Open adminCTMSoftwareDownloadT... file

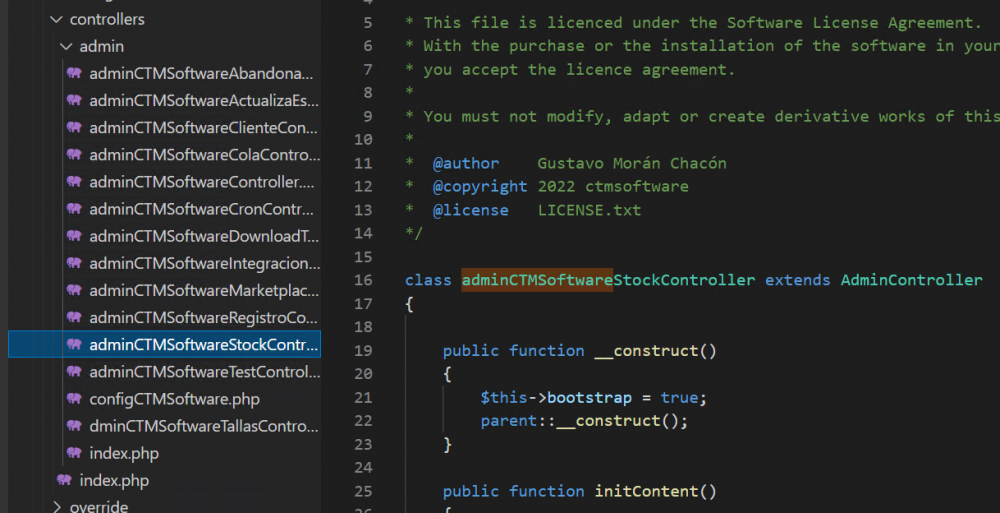click(x=203, y=236)
